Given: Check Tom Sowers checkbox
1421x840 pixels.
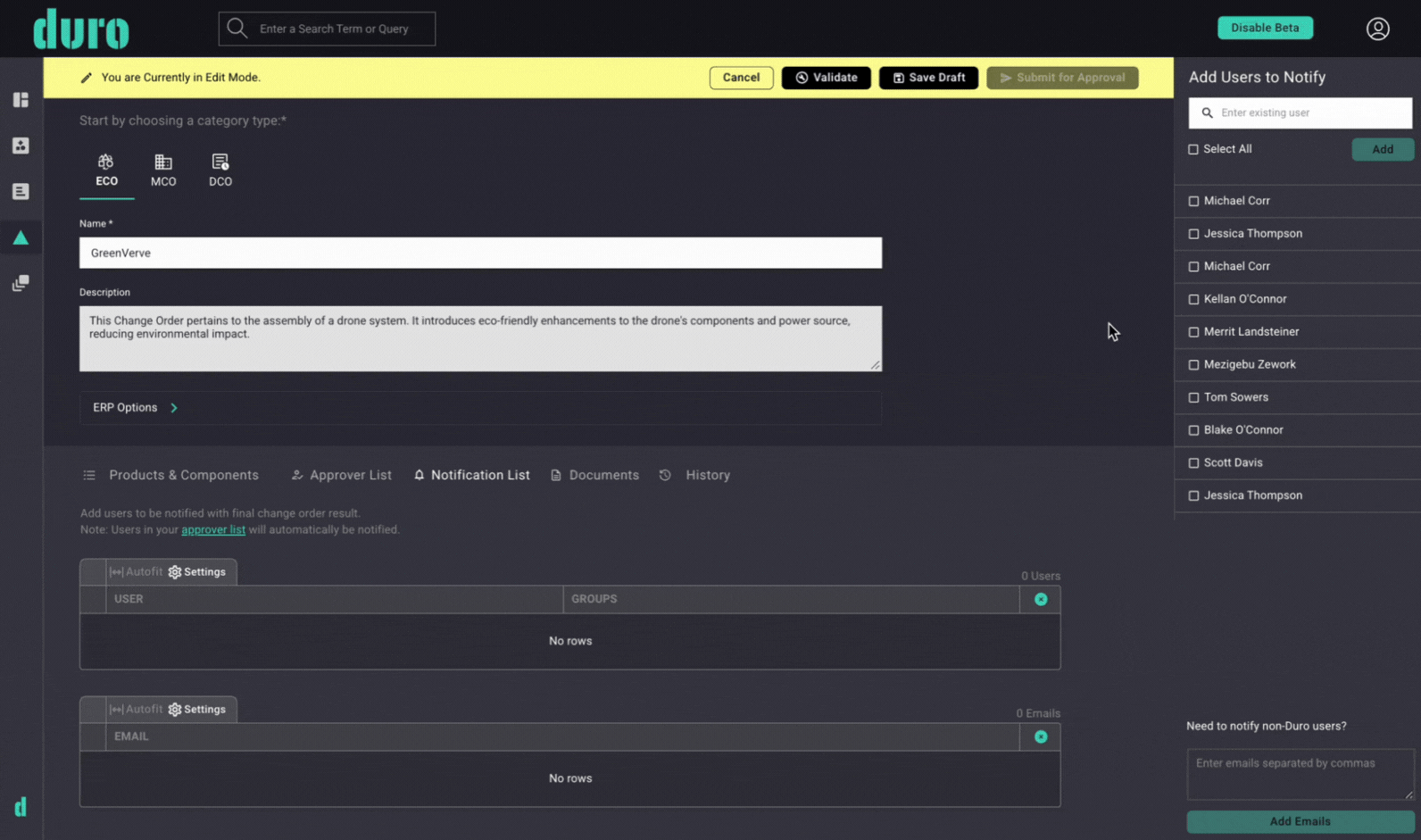Looking at the screenshot, I should click(1193, 398).
